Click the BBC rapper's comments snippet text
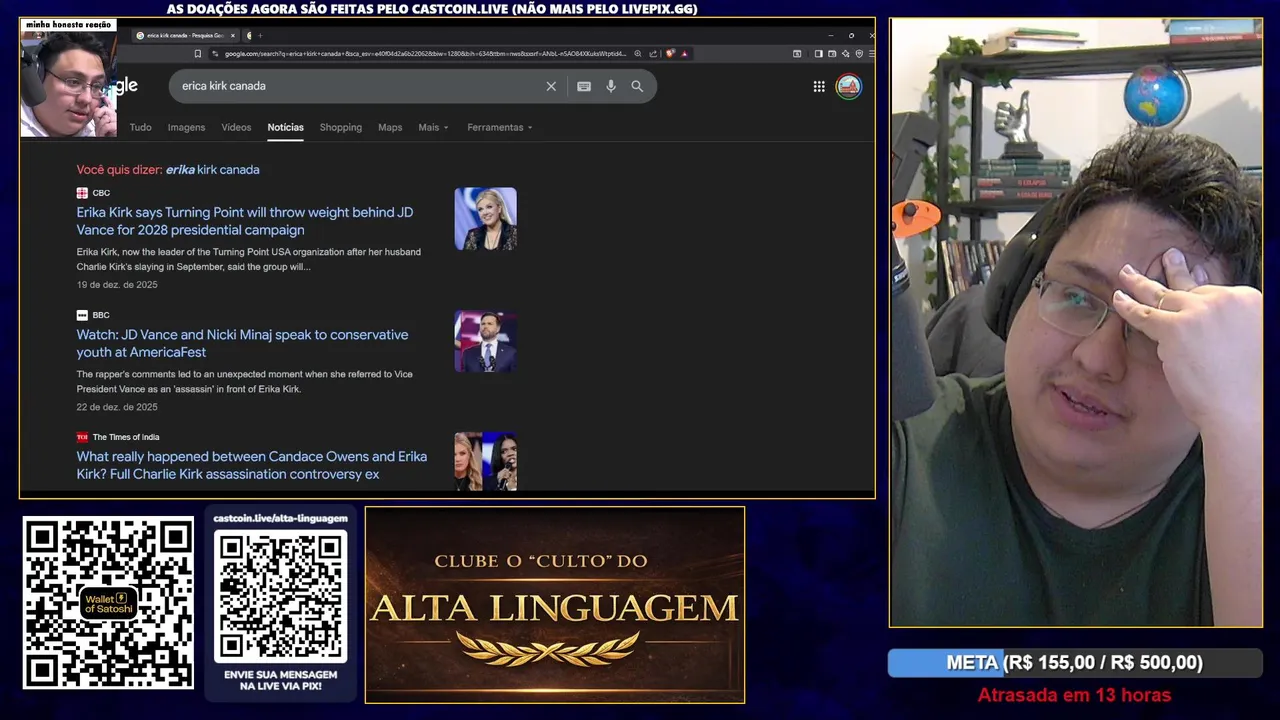The width and height of the screenshot is (1280, 720). [x=245, y=382]
